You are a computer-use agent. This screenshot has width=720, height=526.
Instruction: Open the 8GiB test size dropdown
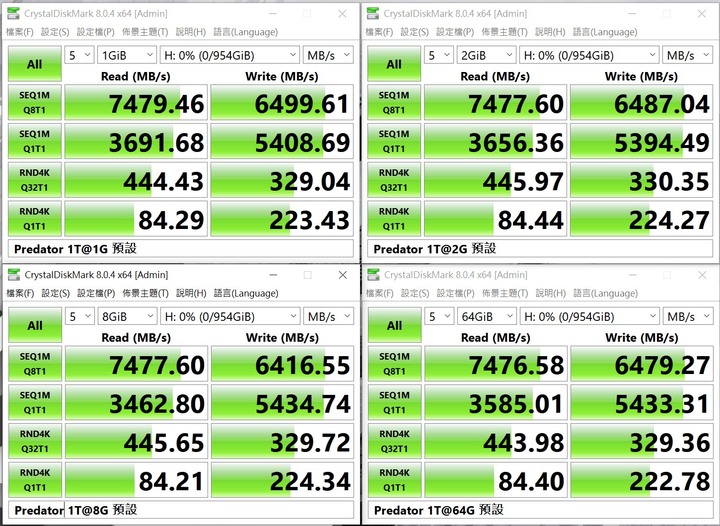coord(127,317)
